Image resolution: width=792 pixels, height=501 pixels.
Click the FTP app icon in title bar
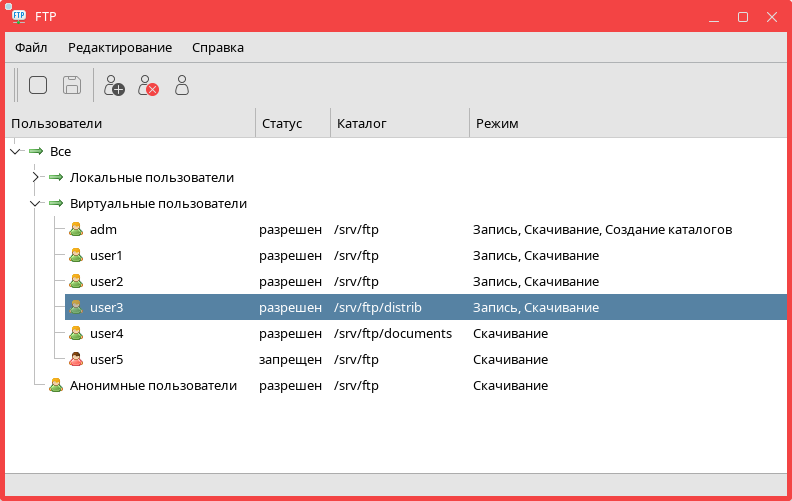click(19, 16)
